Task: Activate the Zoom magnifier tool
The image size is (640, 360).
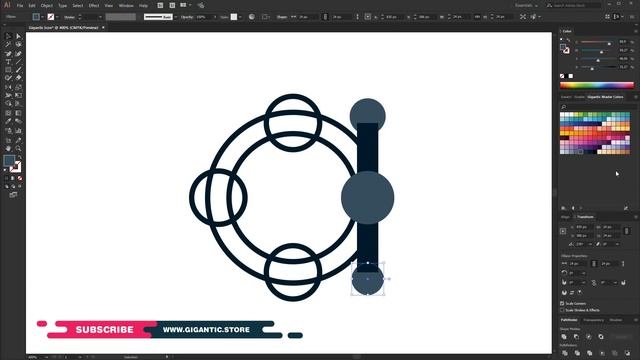Action: coord(18,148)
